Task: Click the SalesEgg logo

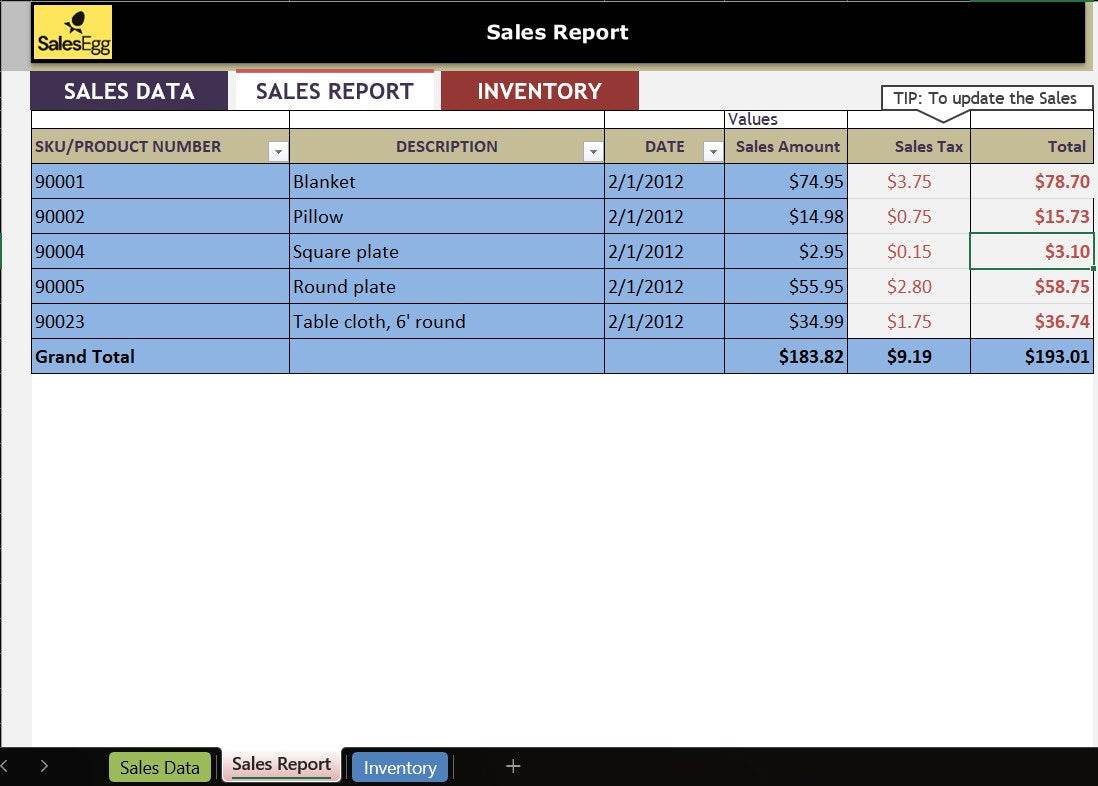Action: click(x=74, y=34)
